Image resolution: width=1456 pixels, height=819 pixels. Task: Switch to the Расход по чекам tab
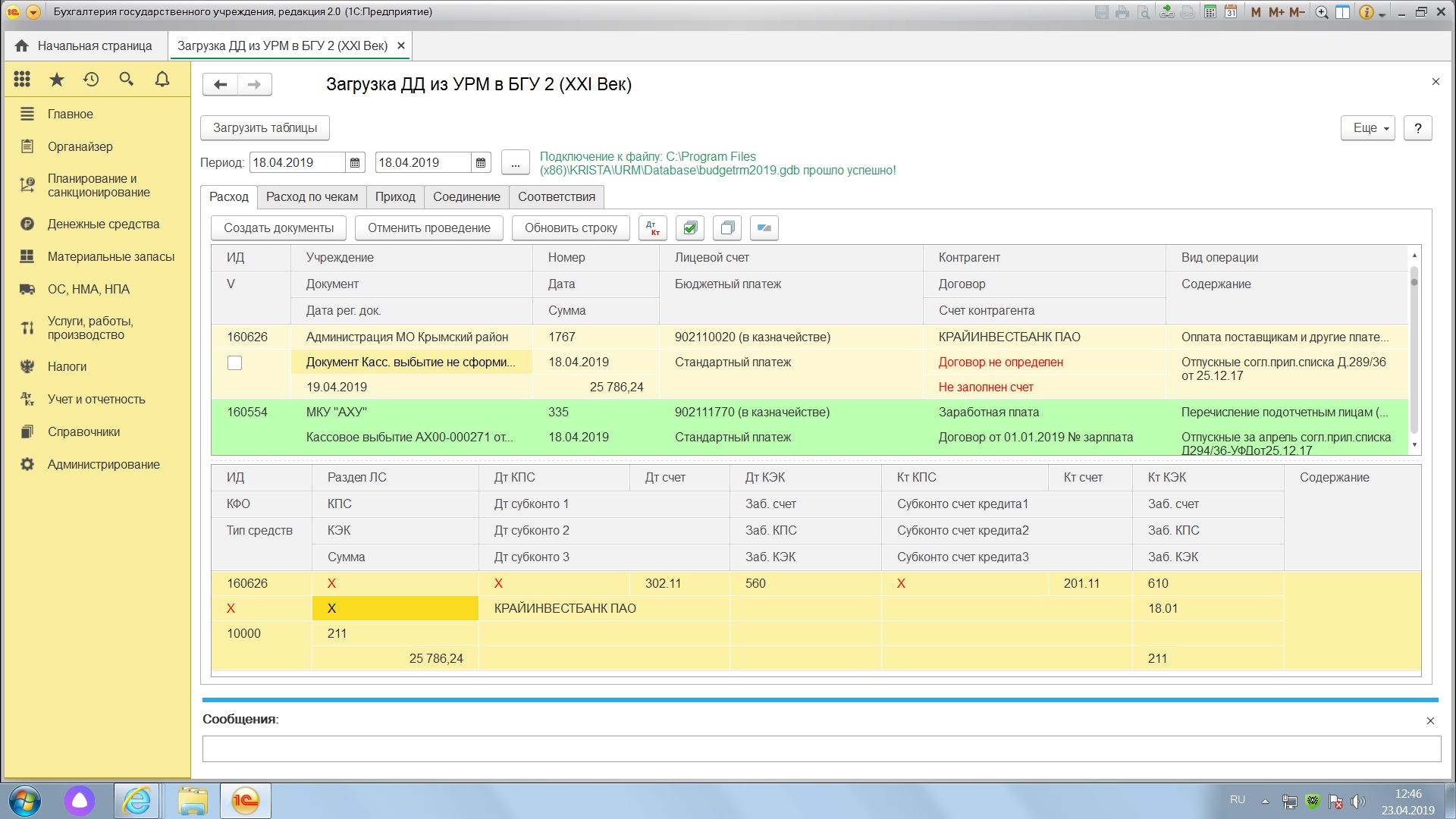tap(312, 196)
